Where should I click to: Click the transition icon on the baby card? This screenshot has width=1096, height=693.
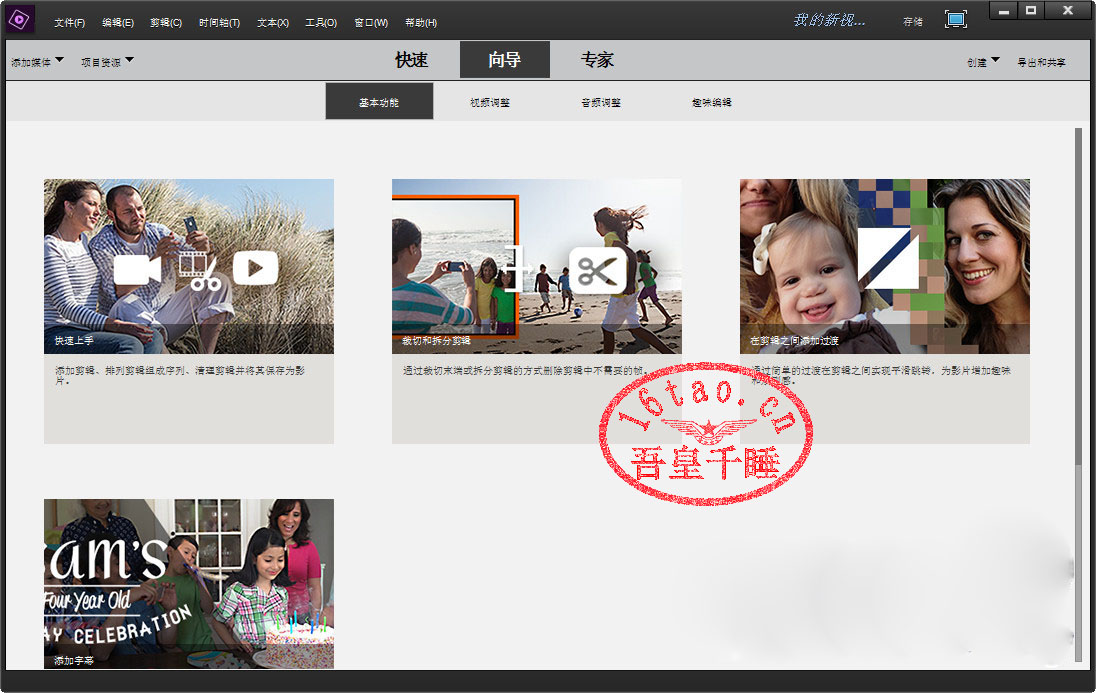[x=888, y=258]
